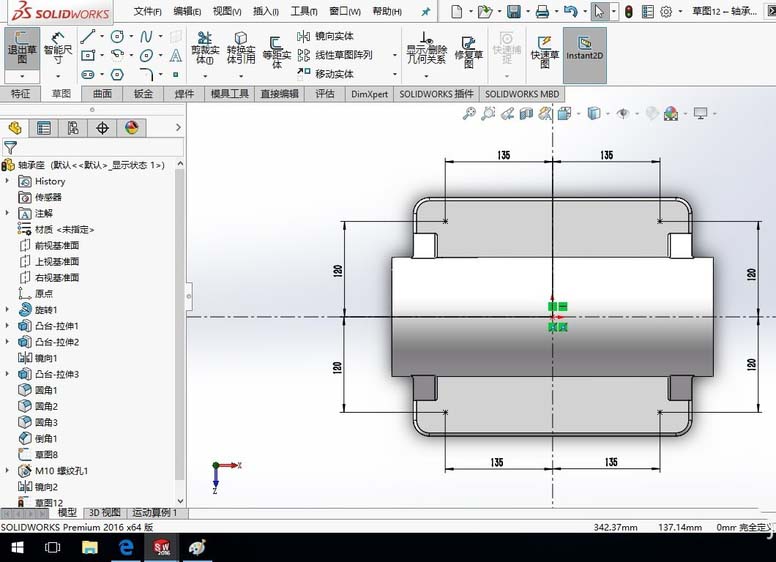The image size is (776, 562).
Task: Select the Polygon sketch tool
Action: [117, 75]
